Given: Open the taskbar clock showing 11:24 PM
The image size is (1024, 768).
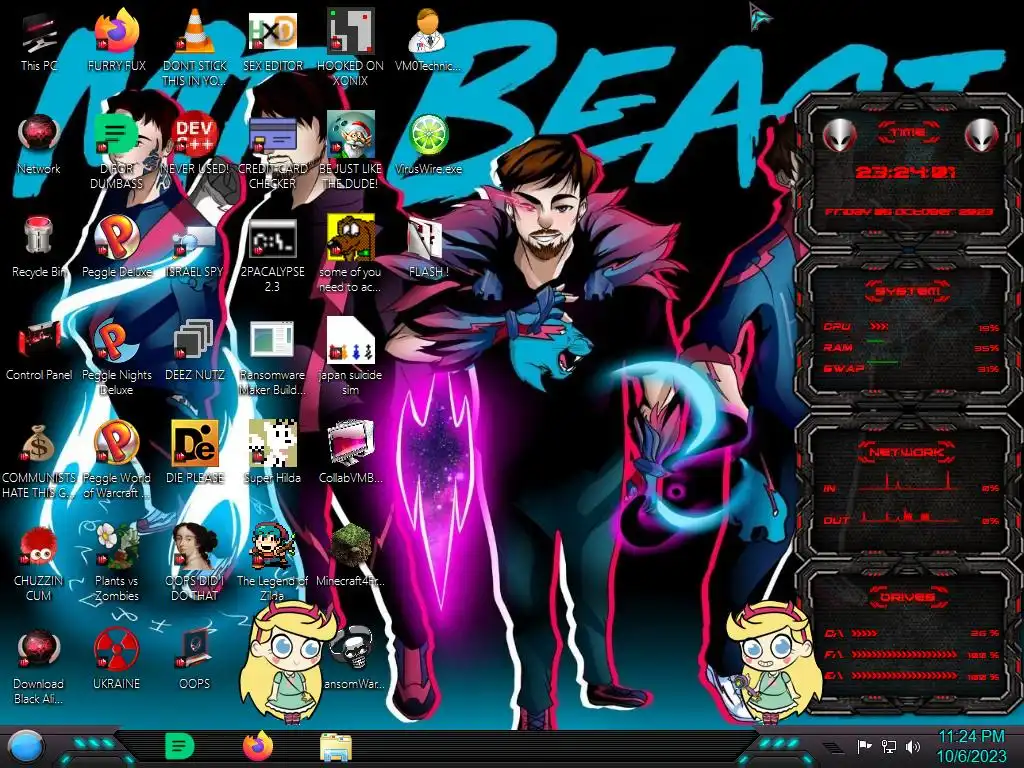Looking at the screenshot, I should click(x=971, y=746).
